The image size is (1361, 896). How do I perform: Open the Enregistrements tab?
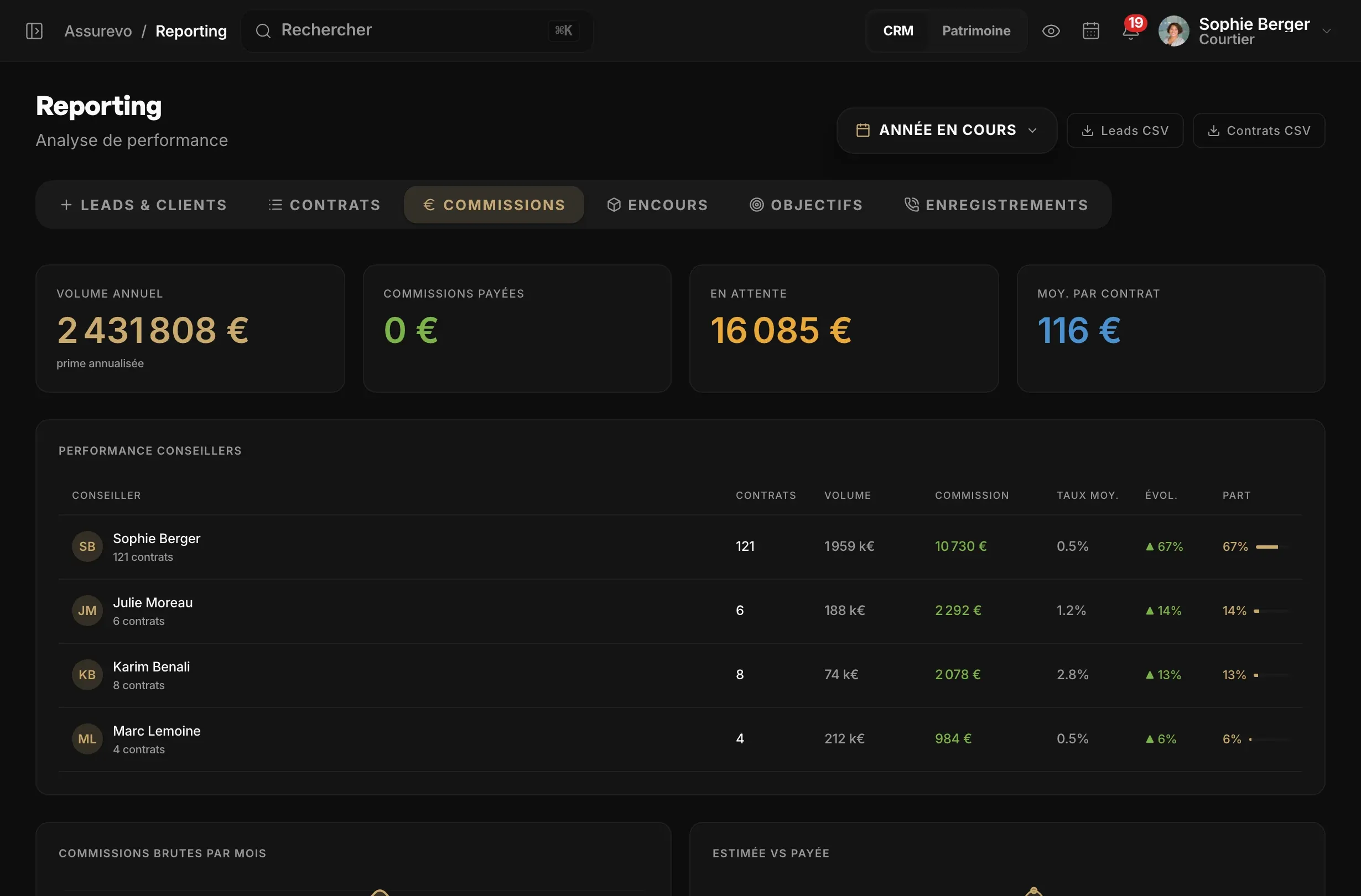(996, 205)
